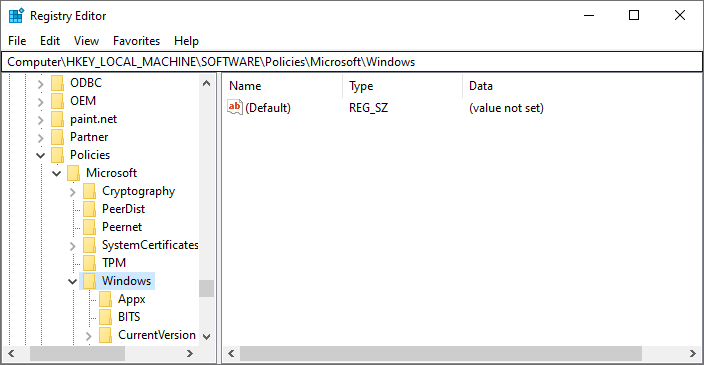The image size is (704, 365).
Task: Select the OEM folder icon
Action: coord(57,101)
